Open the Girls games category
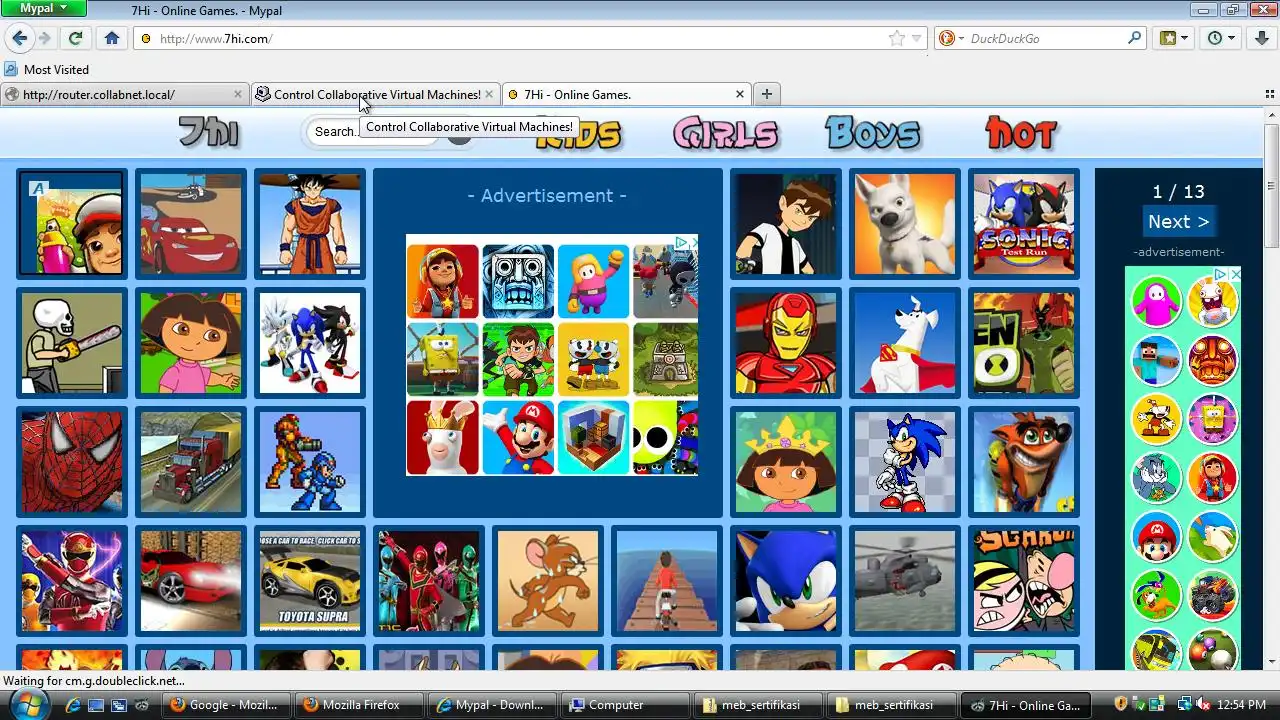Viewport: 1280px width, 720px height. [726, 133]
